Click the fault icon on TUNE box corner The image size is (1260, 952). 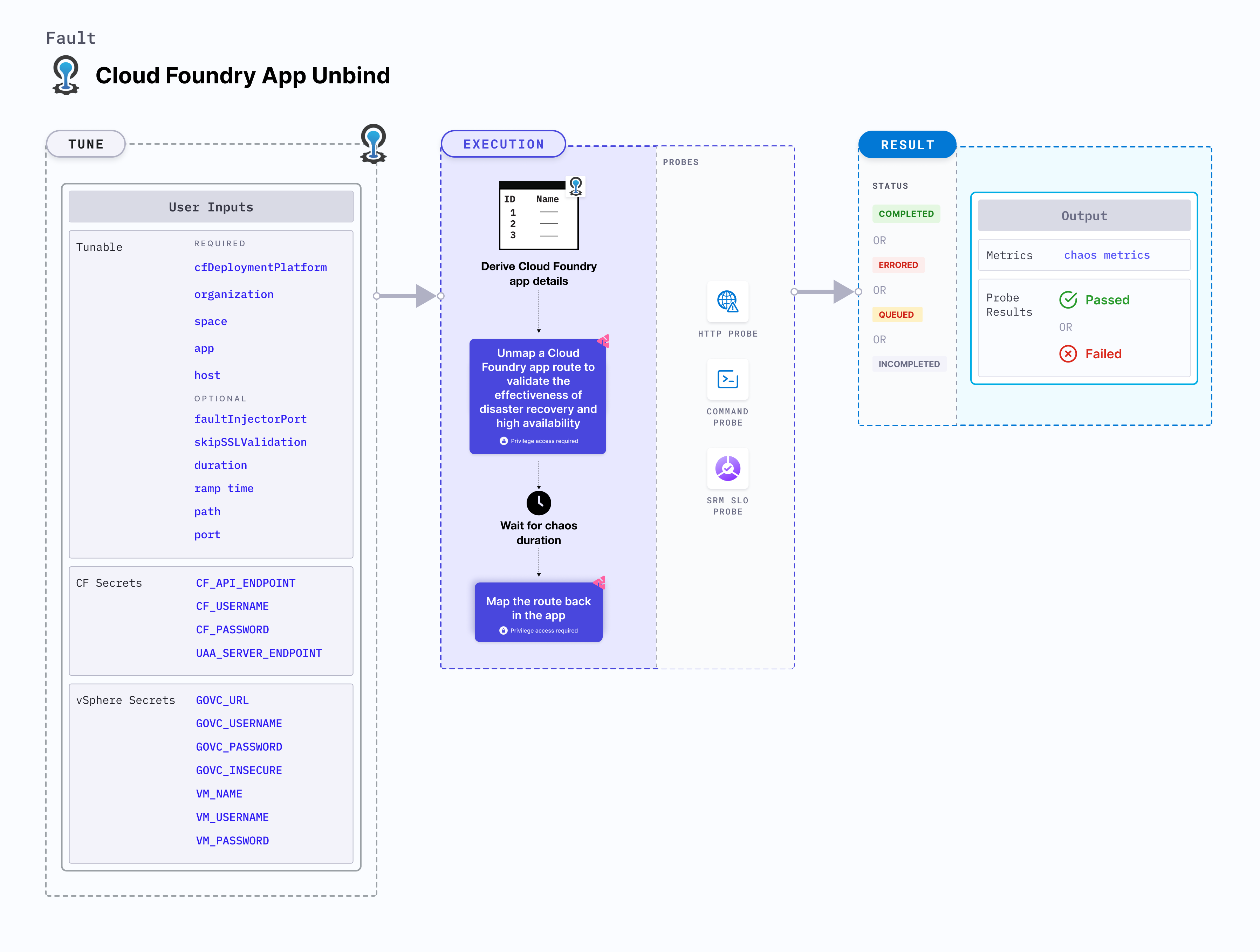[x=374, y=144]
